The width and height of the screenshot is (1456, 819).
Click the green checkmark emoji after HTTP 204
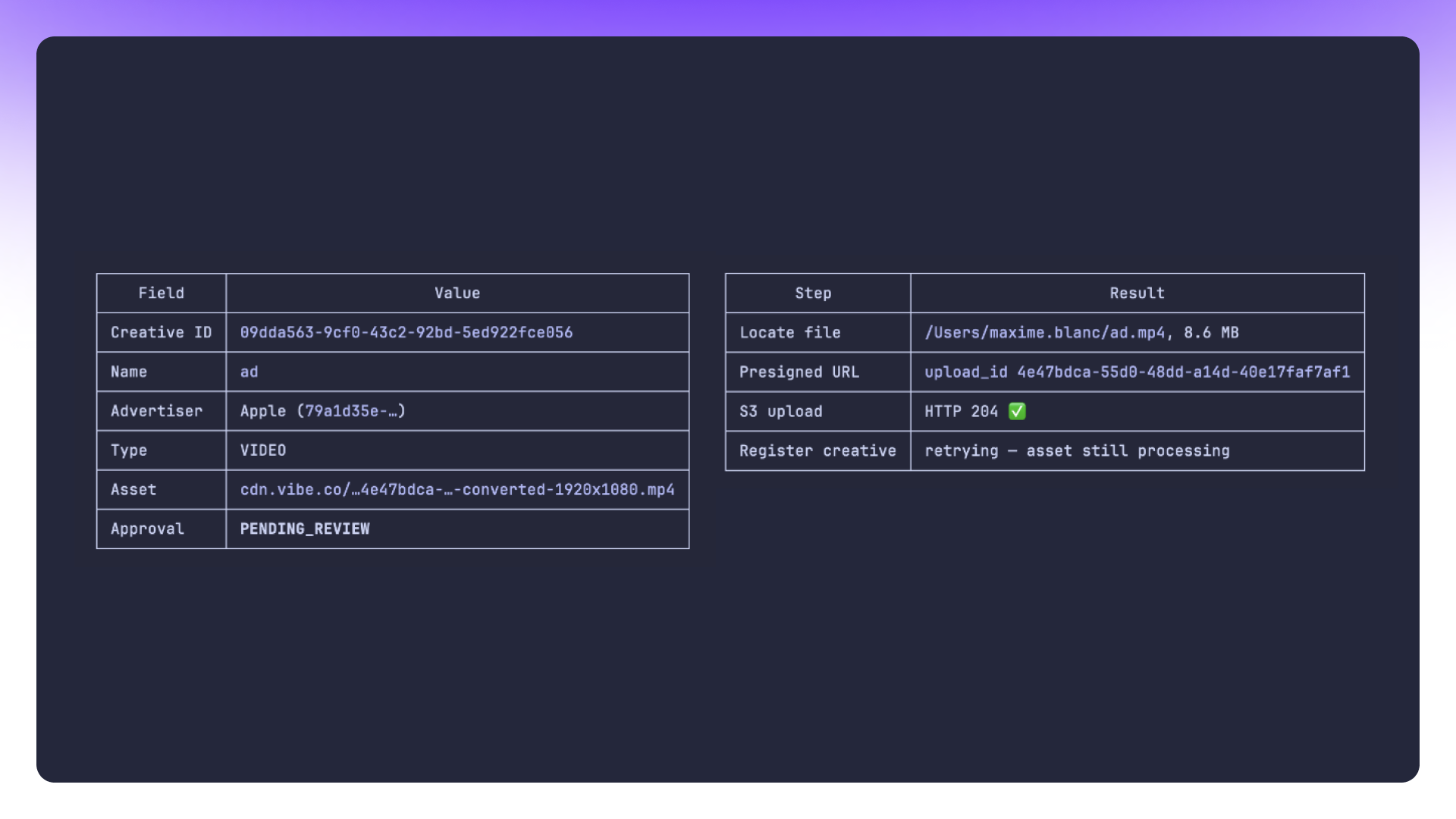1017,411
